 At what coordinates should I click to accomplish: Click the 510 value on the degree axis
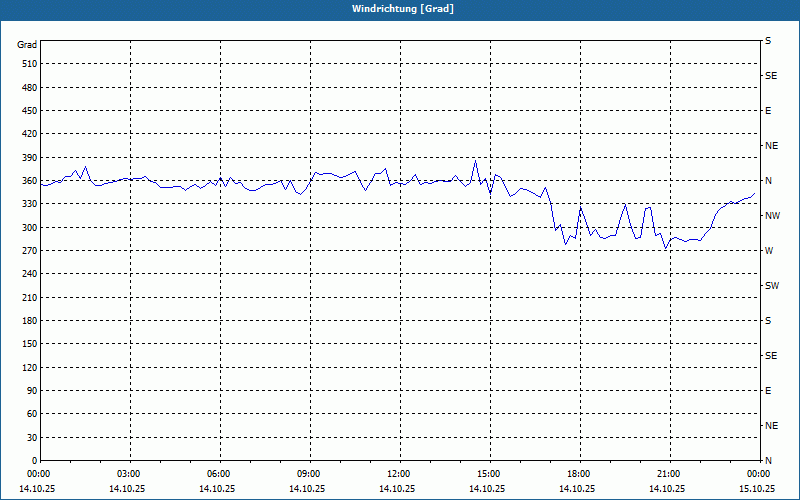point(30,64)
